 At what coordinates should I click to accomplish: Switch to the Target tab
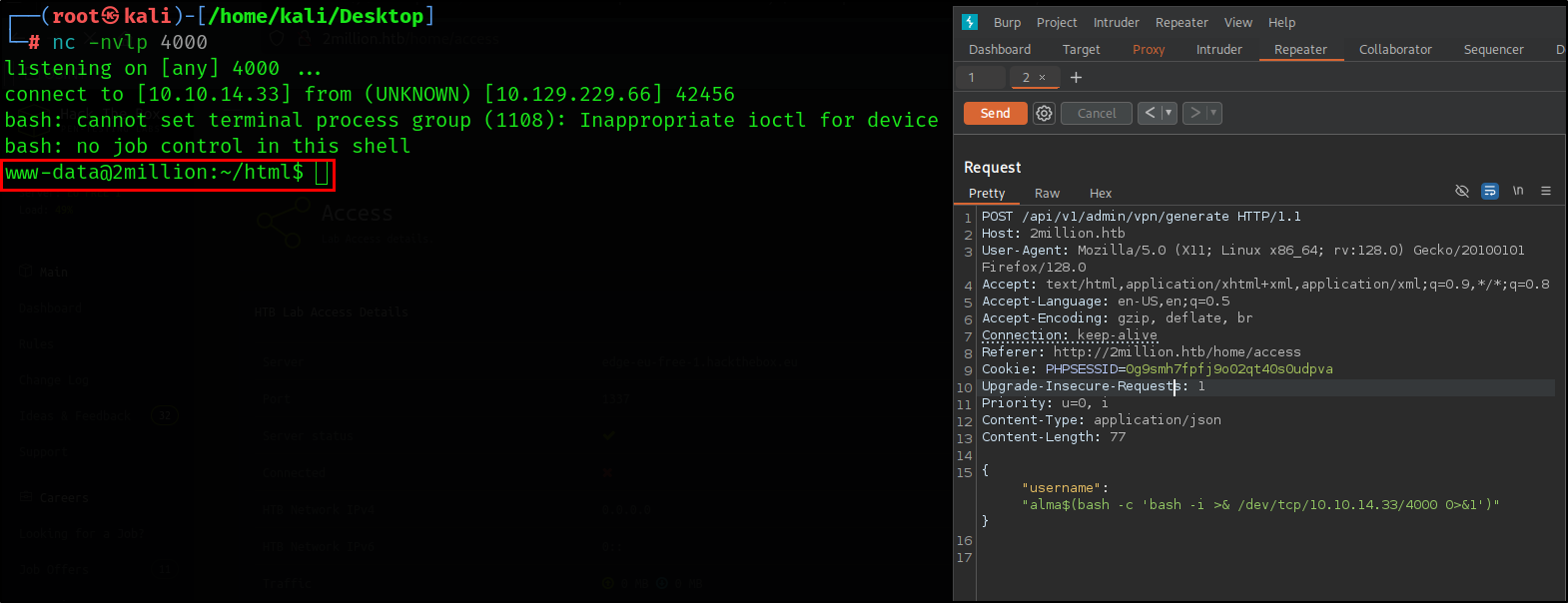click(x=1082, y=49)
